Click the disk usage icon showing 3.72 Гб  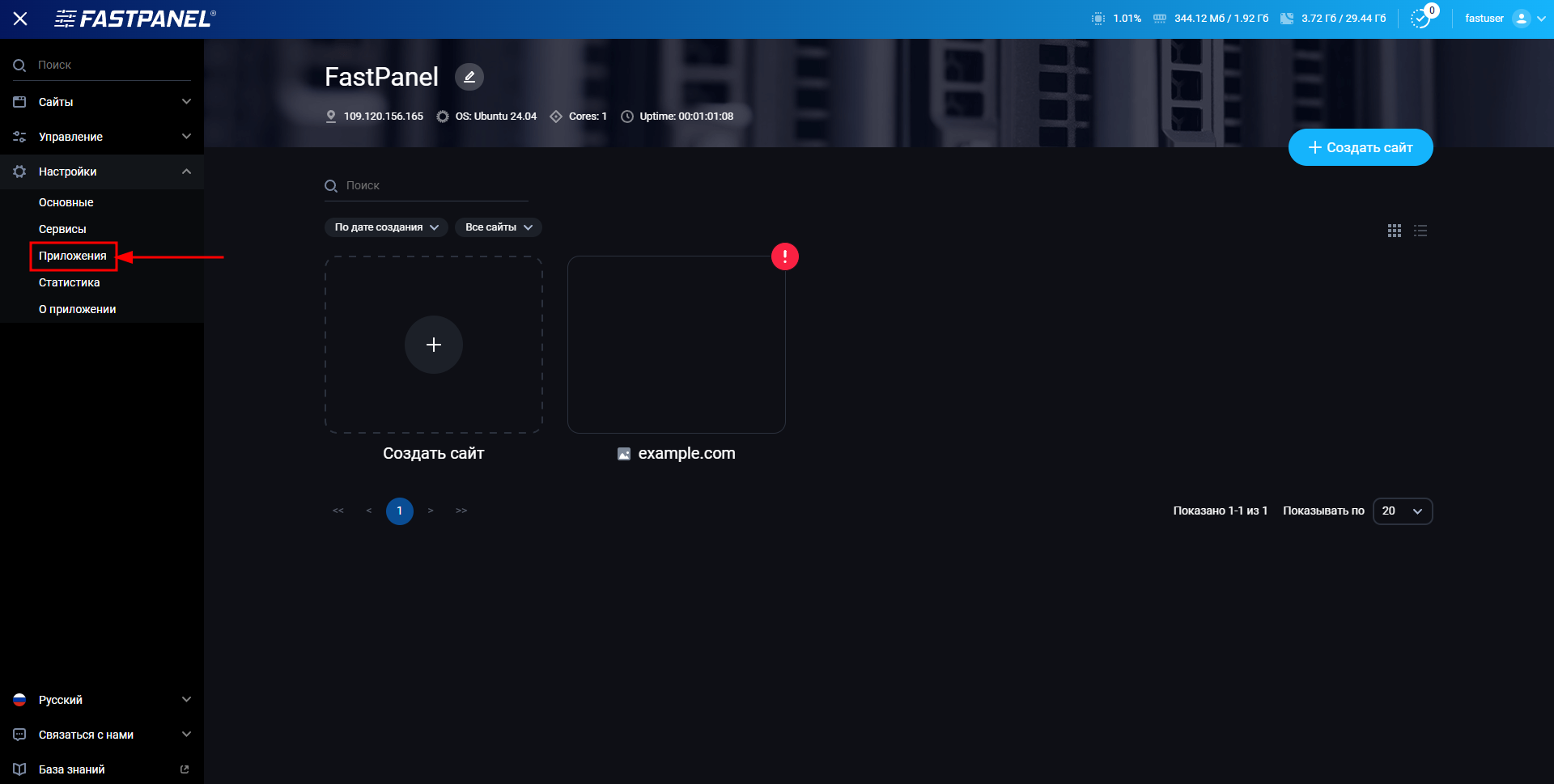(1289, 18)
